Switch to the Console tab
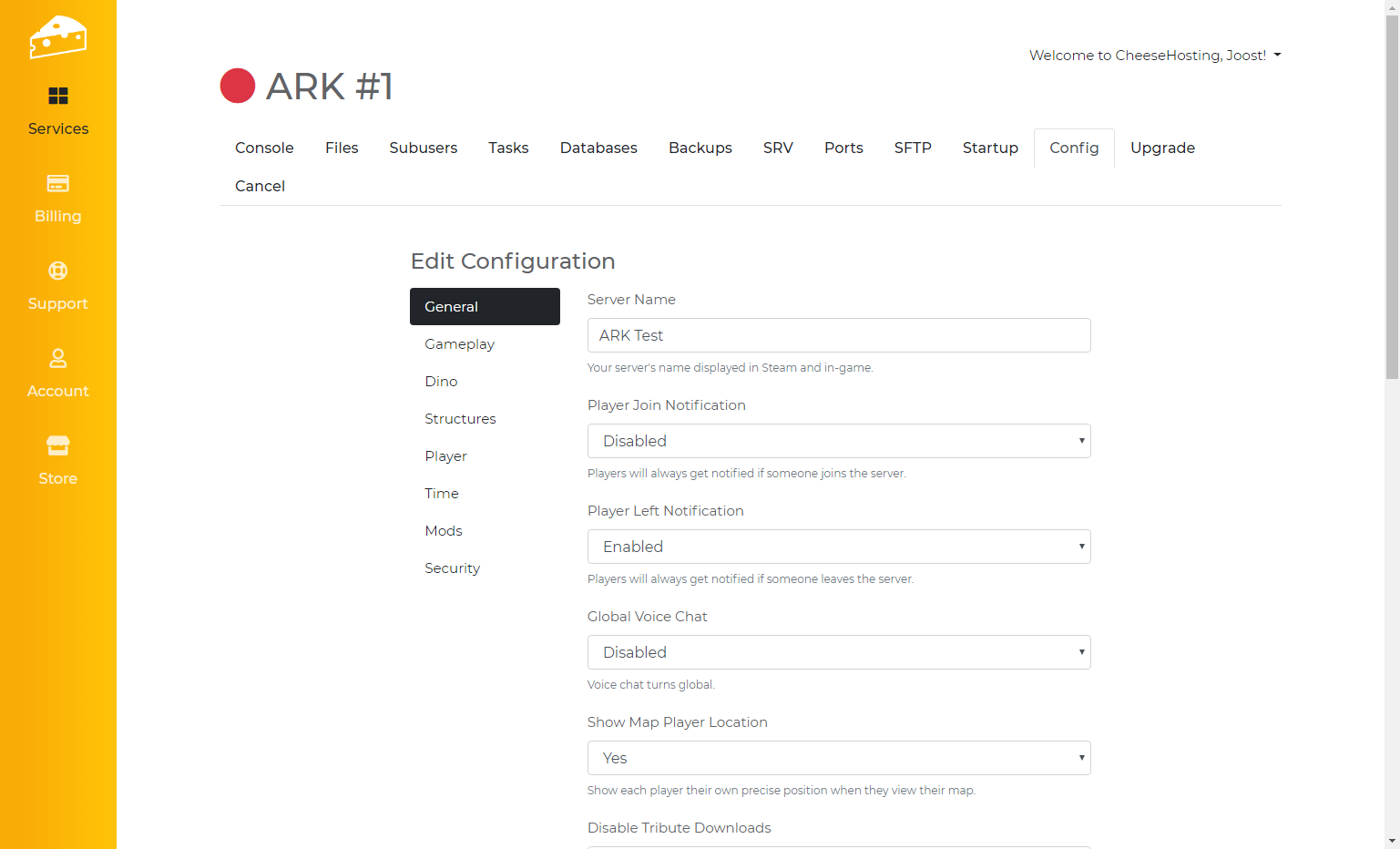 click(x=264, y=148)
